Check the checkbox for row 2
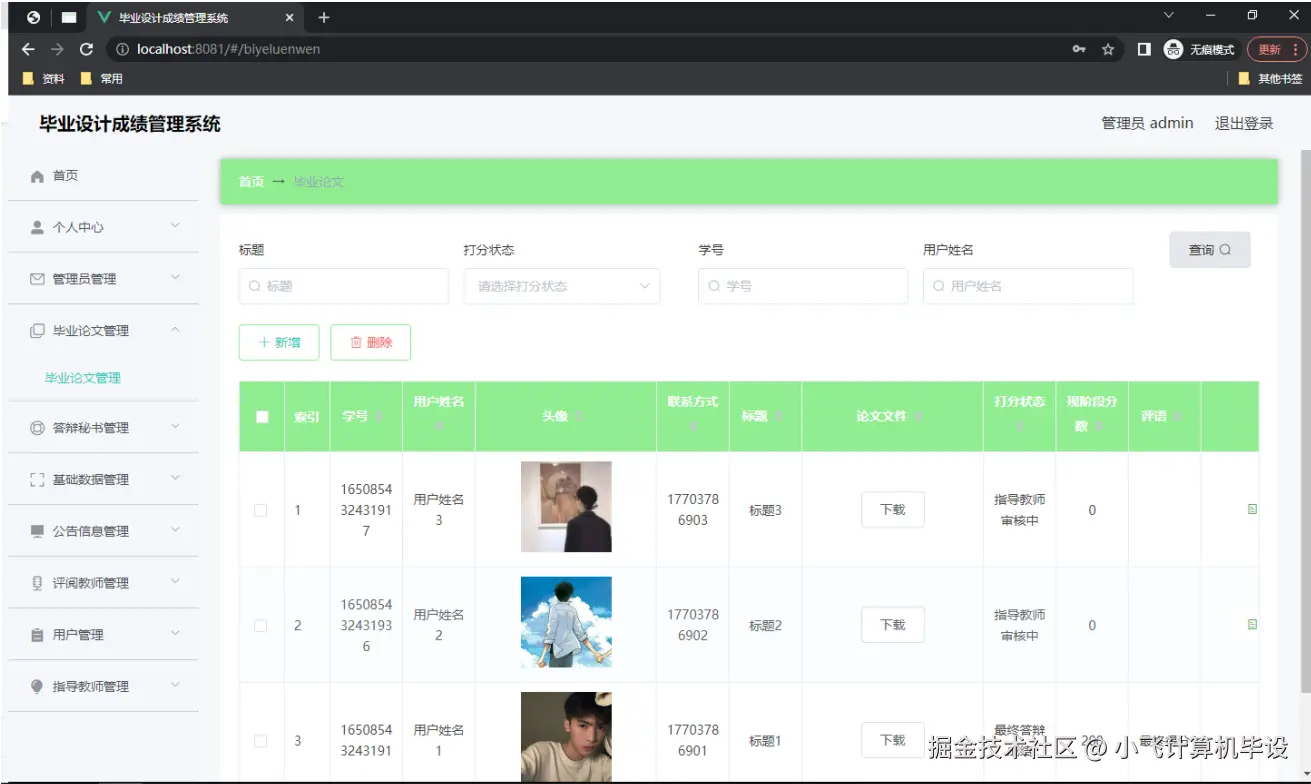1311x784 pixels. click(x=261, y=626)
